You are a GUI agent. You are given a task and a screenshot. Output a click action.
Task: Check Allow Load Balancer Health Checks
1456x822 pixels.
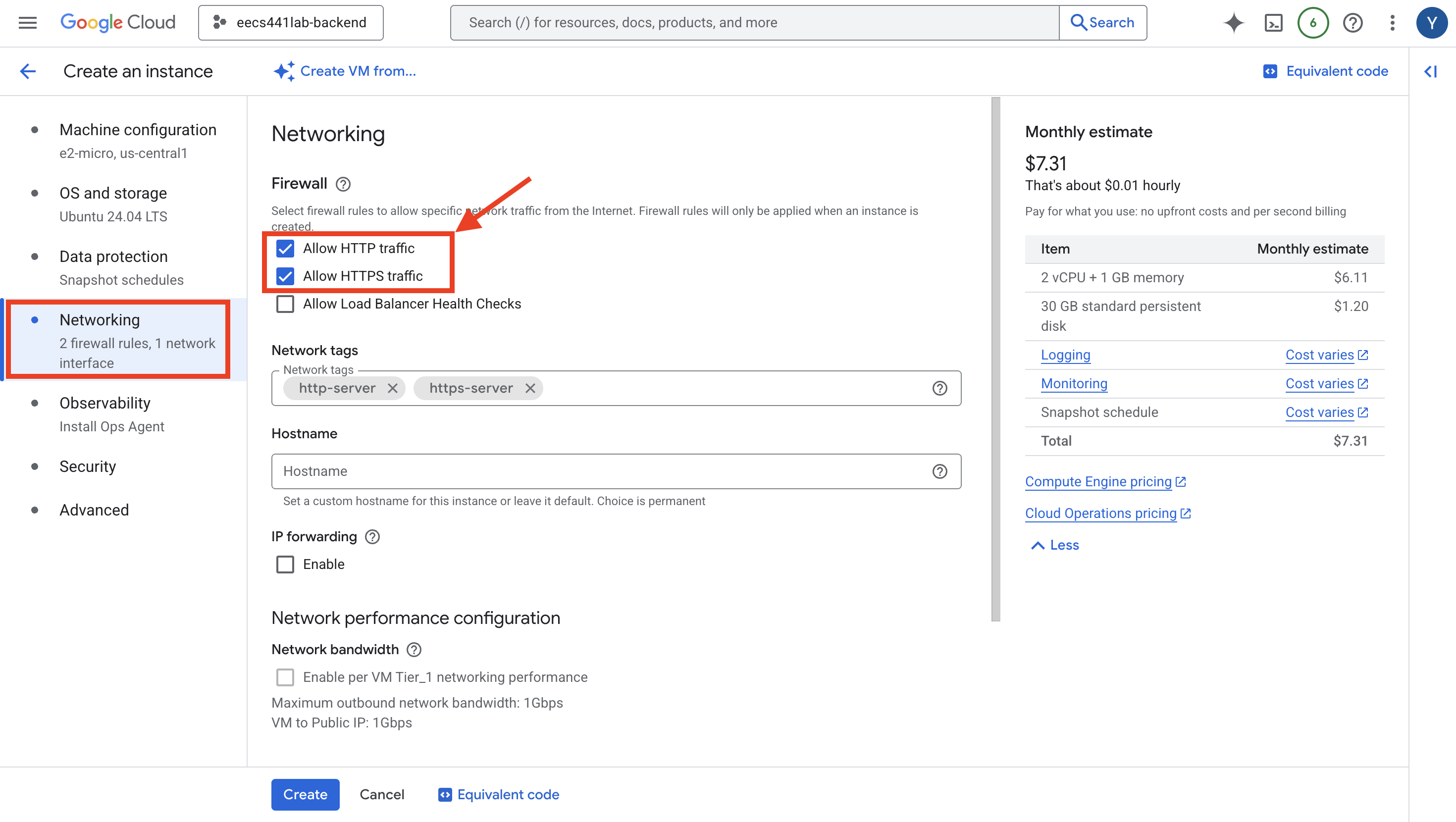[x=285, y=304]
